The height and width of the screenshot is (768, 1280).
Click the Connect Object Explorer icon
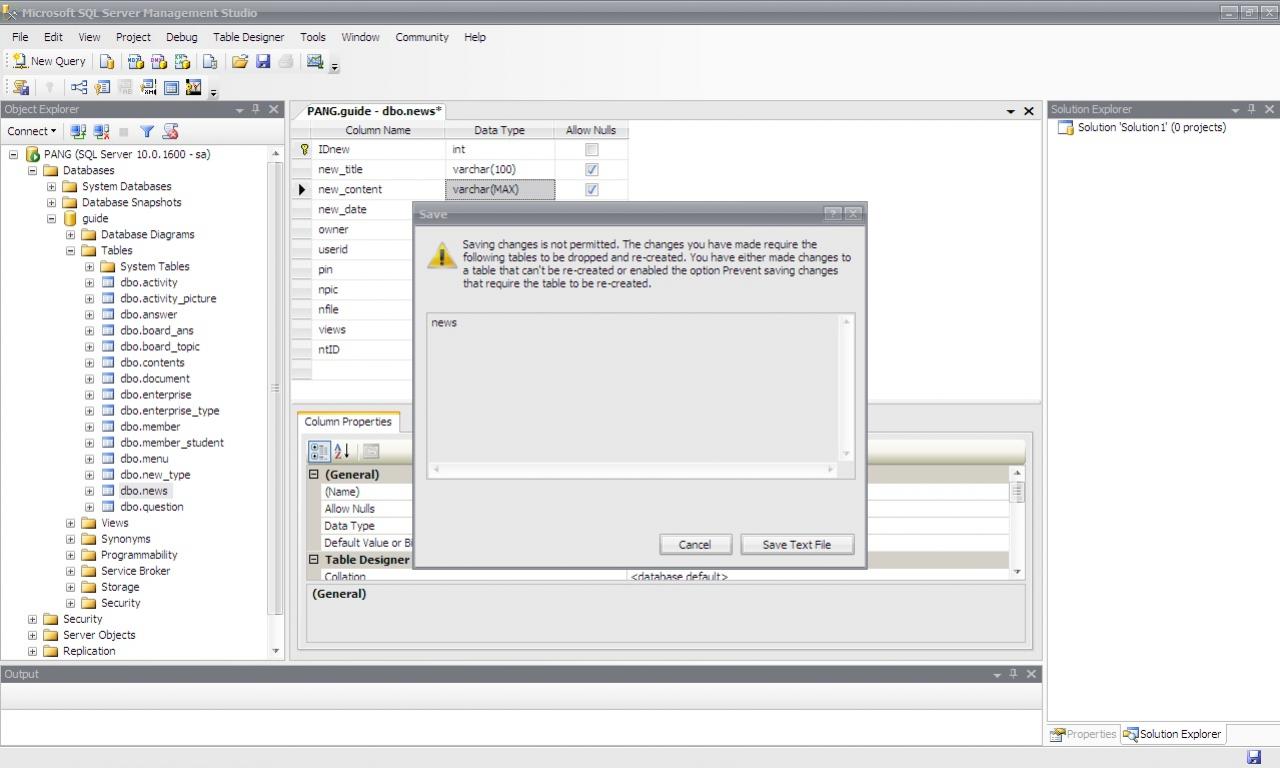tap(78, 131)
